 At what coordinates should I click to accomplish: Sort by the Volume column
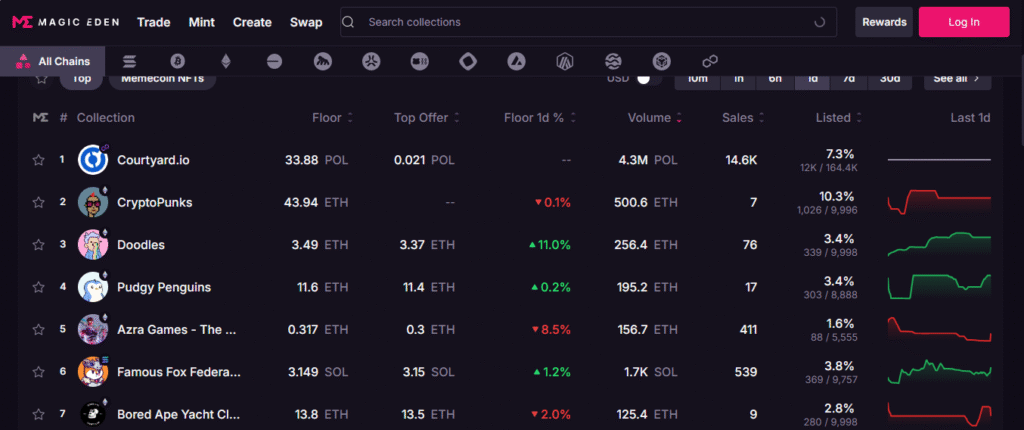[655, 118]
